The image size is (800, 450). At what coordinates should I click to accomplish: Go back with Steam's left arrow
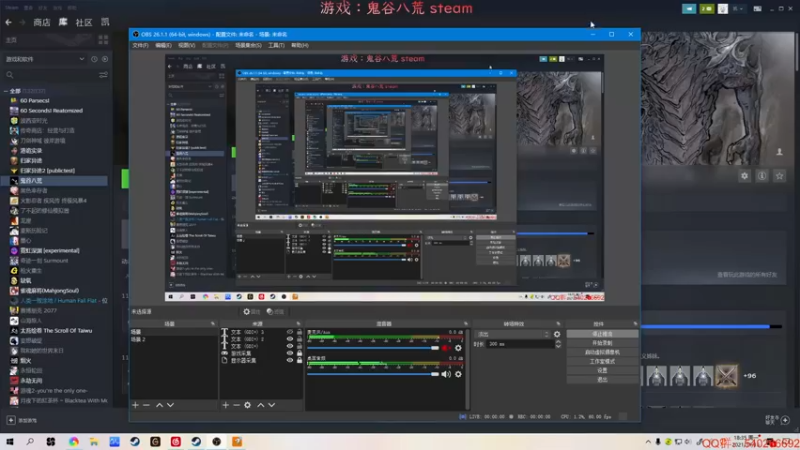tap(9, 22)
